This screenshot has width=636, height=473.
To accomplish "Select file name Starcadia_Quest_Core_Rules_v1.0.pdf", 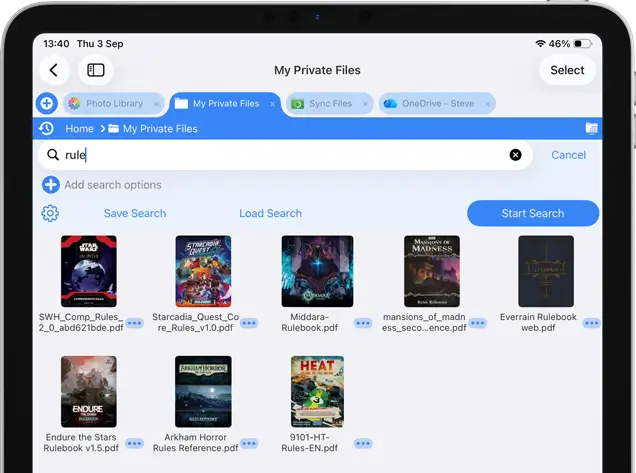I will (196, 322).
